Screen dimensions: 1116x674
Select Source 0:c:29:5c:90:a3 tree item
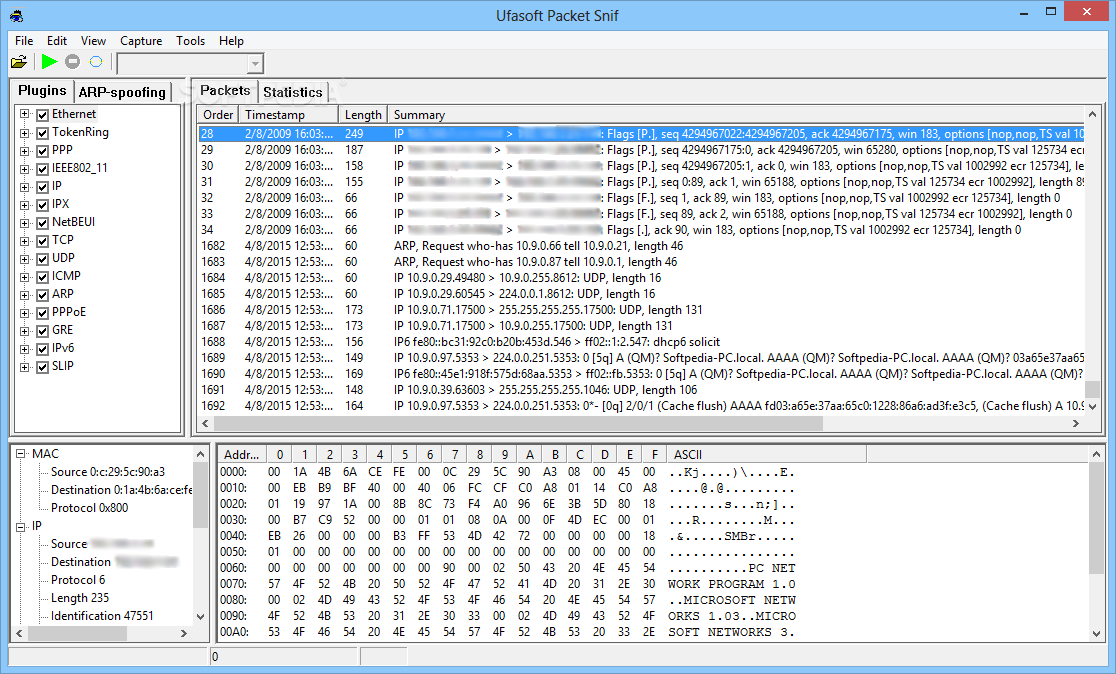(x=107, y=472)
